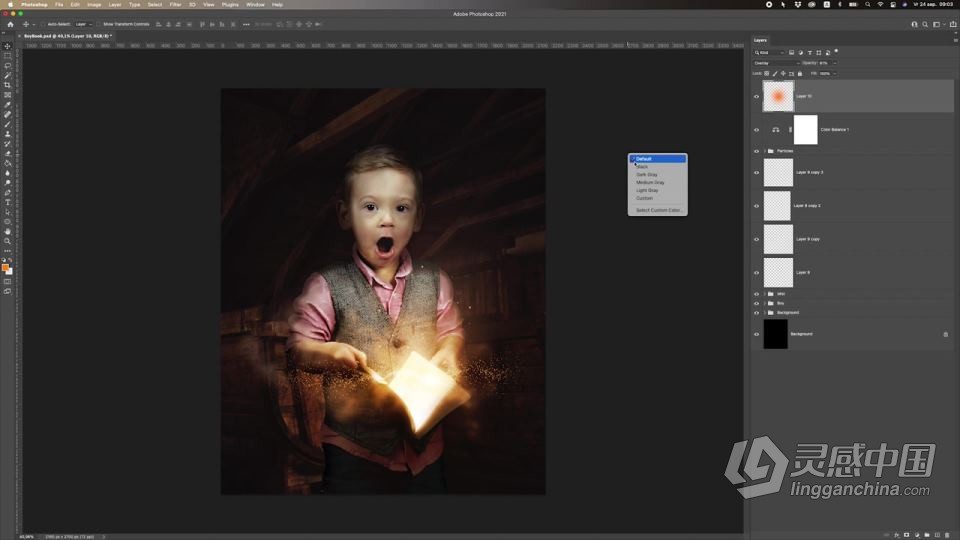Select the Eraser tool
The image size is (960, 540).
click(x=7, y=154)
